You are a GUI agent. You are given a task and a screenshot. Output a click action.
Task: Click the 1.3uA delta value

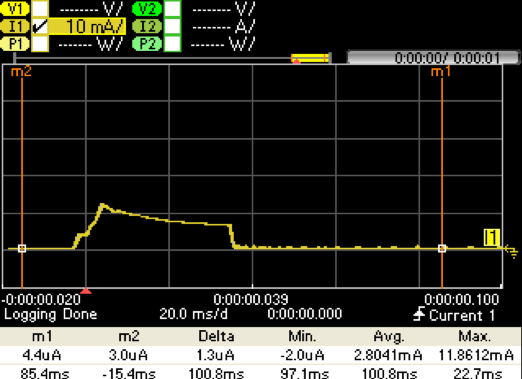point(216,355)
